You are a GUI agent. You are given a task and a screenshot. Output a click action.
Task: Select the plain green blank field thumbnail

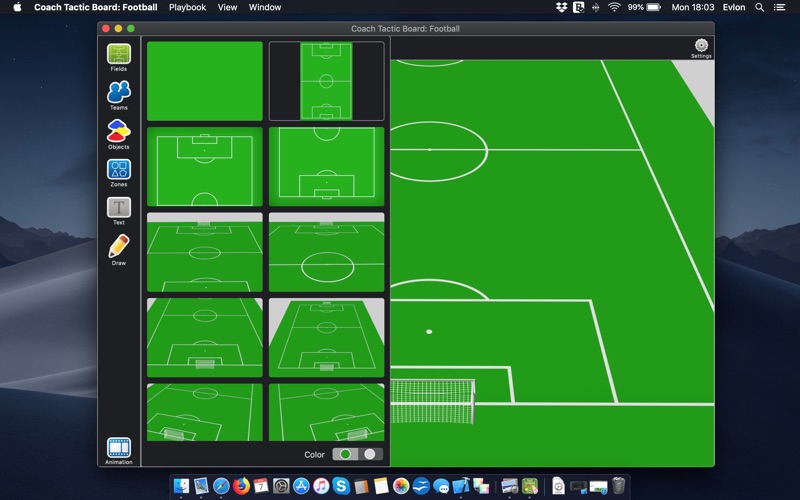point(205,81)
